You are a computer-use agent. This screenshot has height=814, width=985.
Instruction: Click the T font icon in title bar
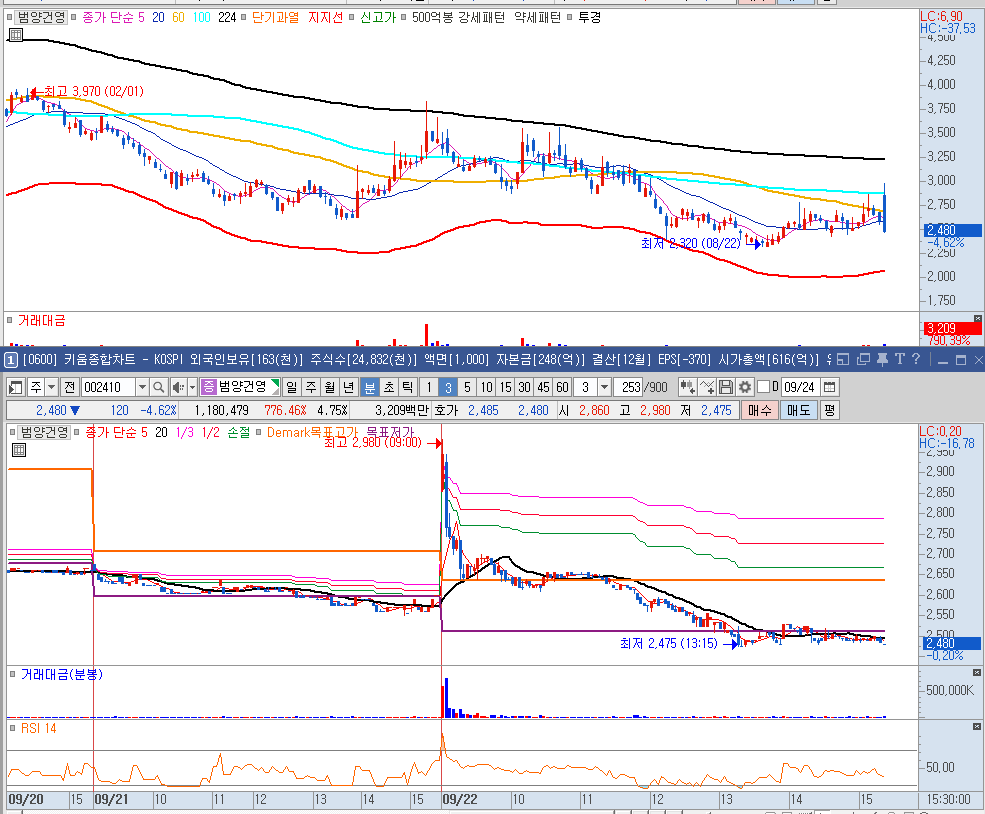[900, 359]
